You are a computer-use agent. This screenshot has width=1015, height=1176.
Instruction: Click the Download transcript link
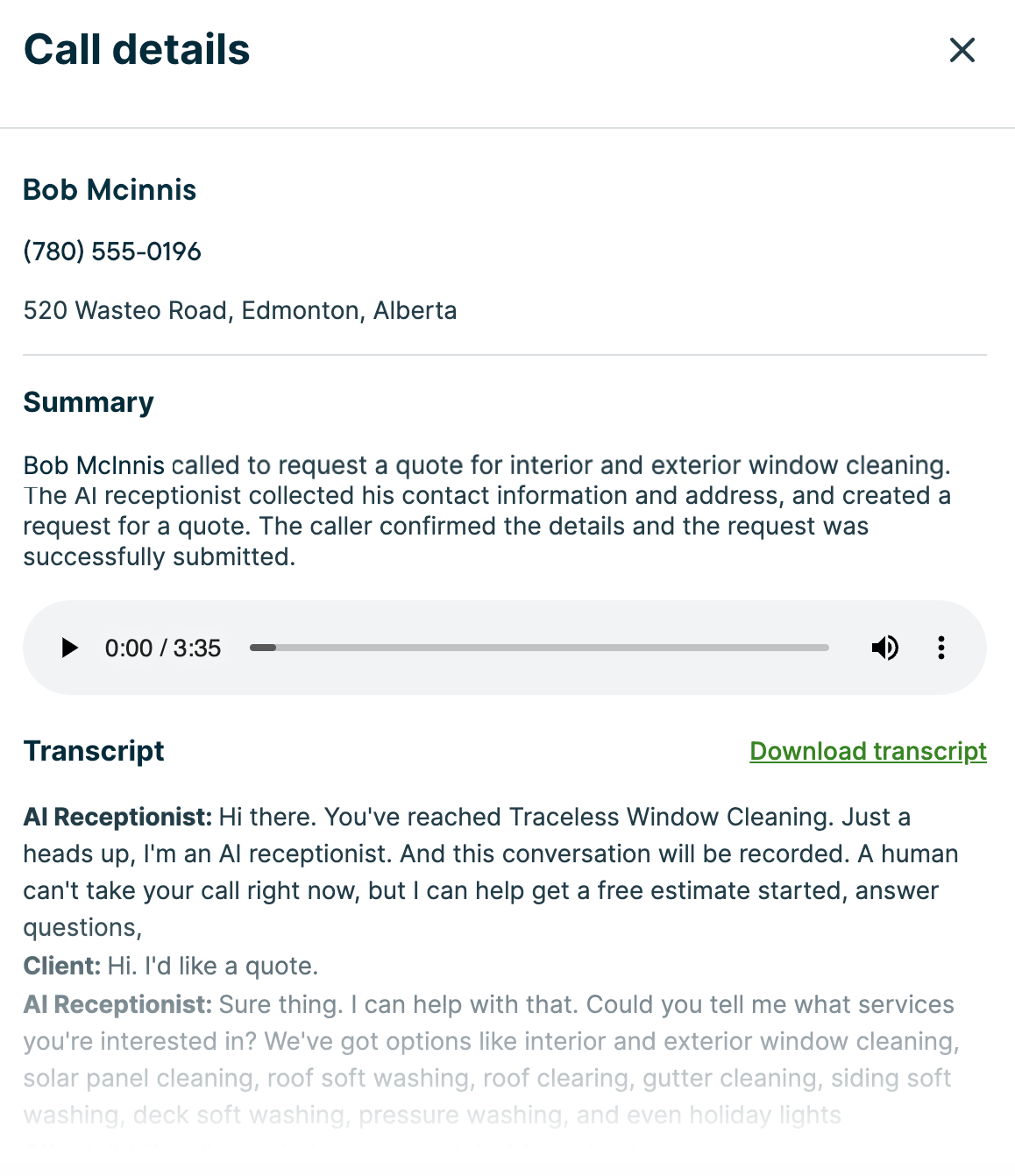(868, 751)
